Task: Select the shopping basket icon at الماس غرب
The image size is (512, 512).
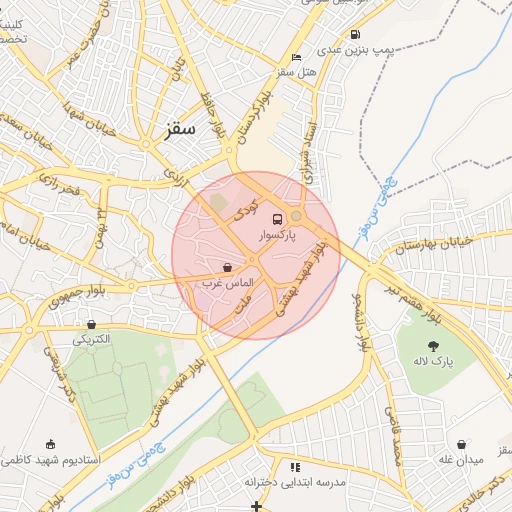Action: tap(227, 267)
